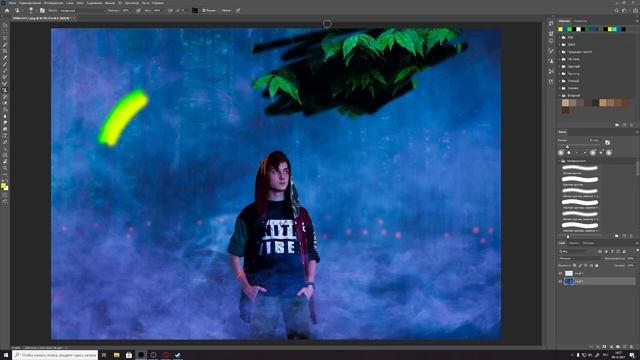This screenshot has height=360, width=640.
Task: Select the Lasso tool
Action: tap(5, 38)
